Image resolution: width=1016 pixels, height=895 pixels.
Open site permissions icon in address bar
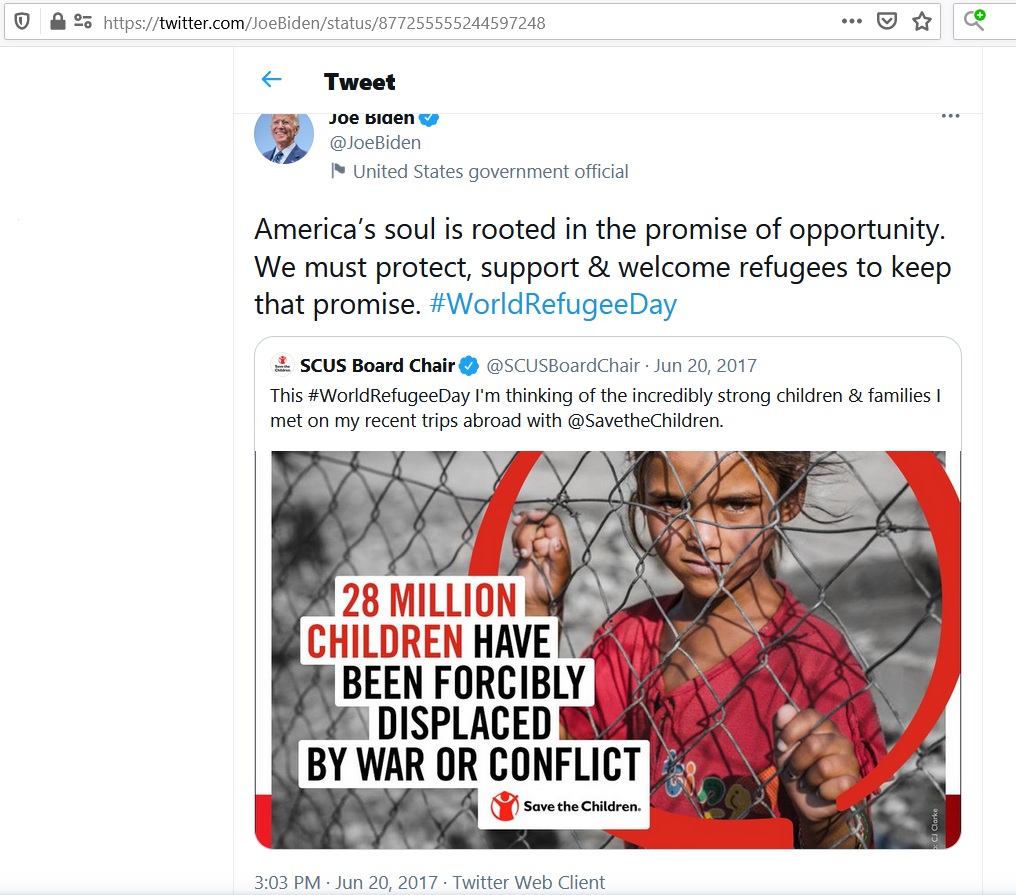83,21
